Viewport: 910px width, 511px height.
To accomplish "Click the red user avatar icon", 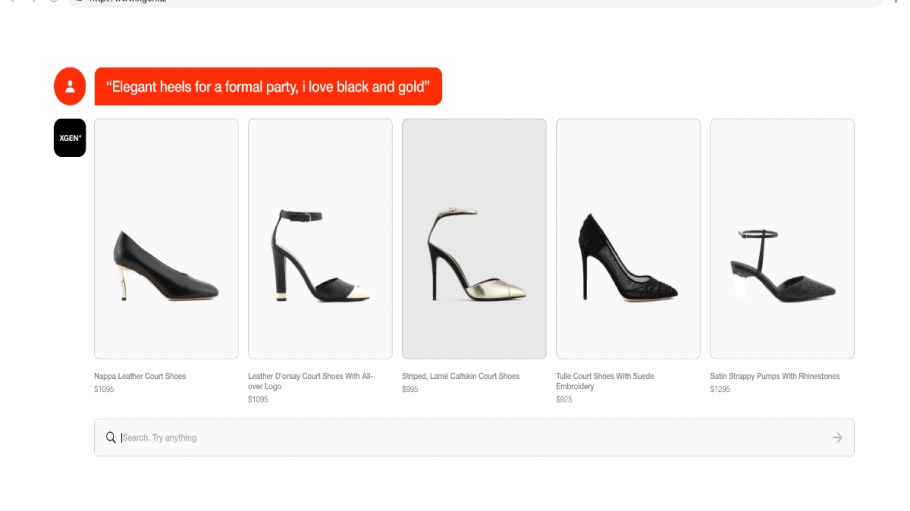I will pos(70,86).
